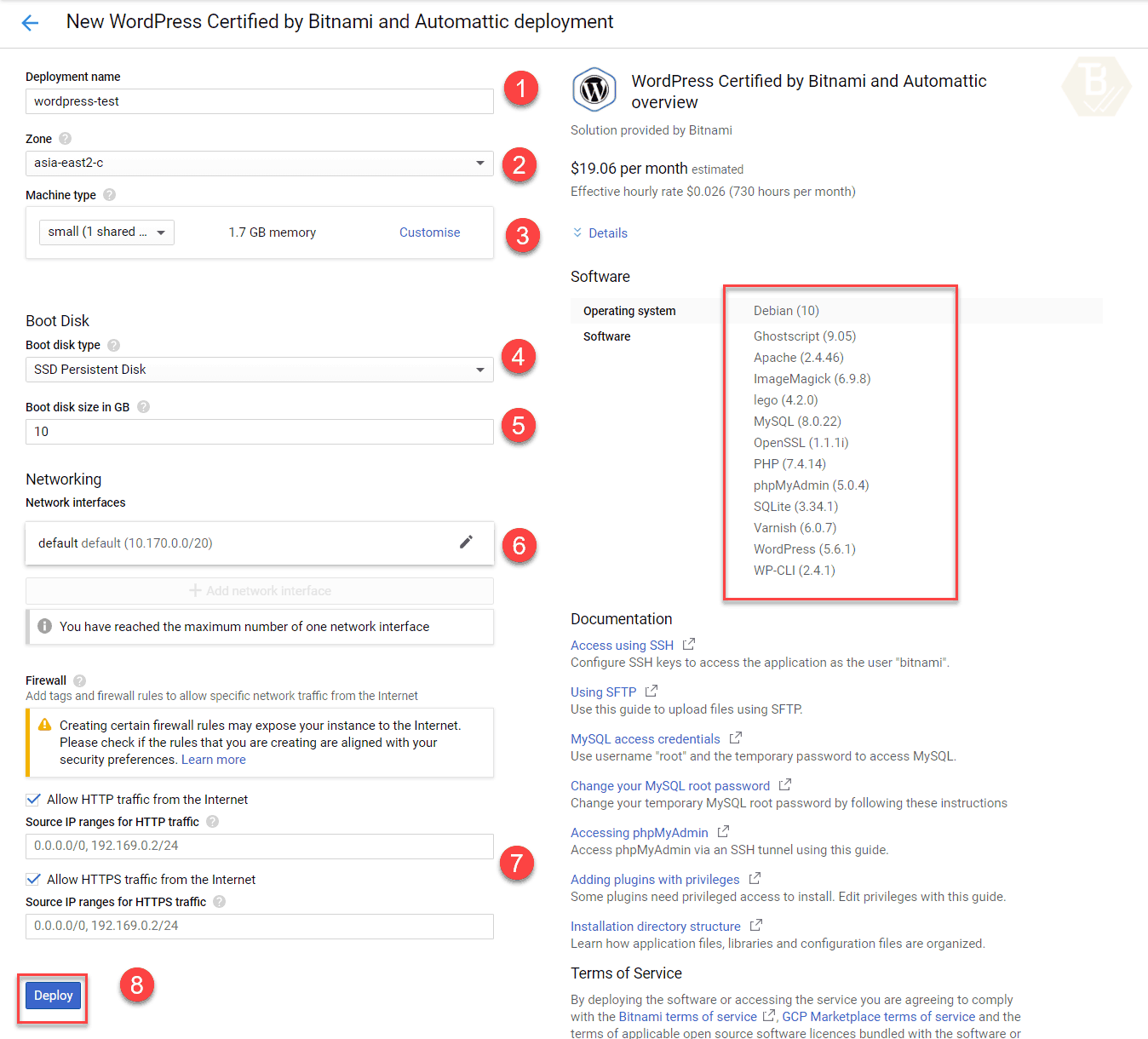This screenshot has height=1039, width=1148.
Task: Open Access using SSH via external link icon
Action: point(688,645)
